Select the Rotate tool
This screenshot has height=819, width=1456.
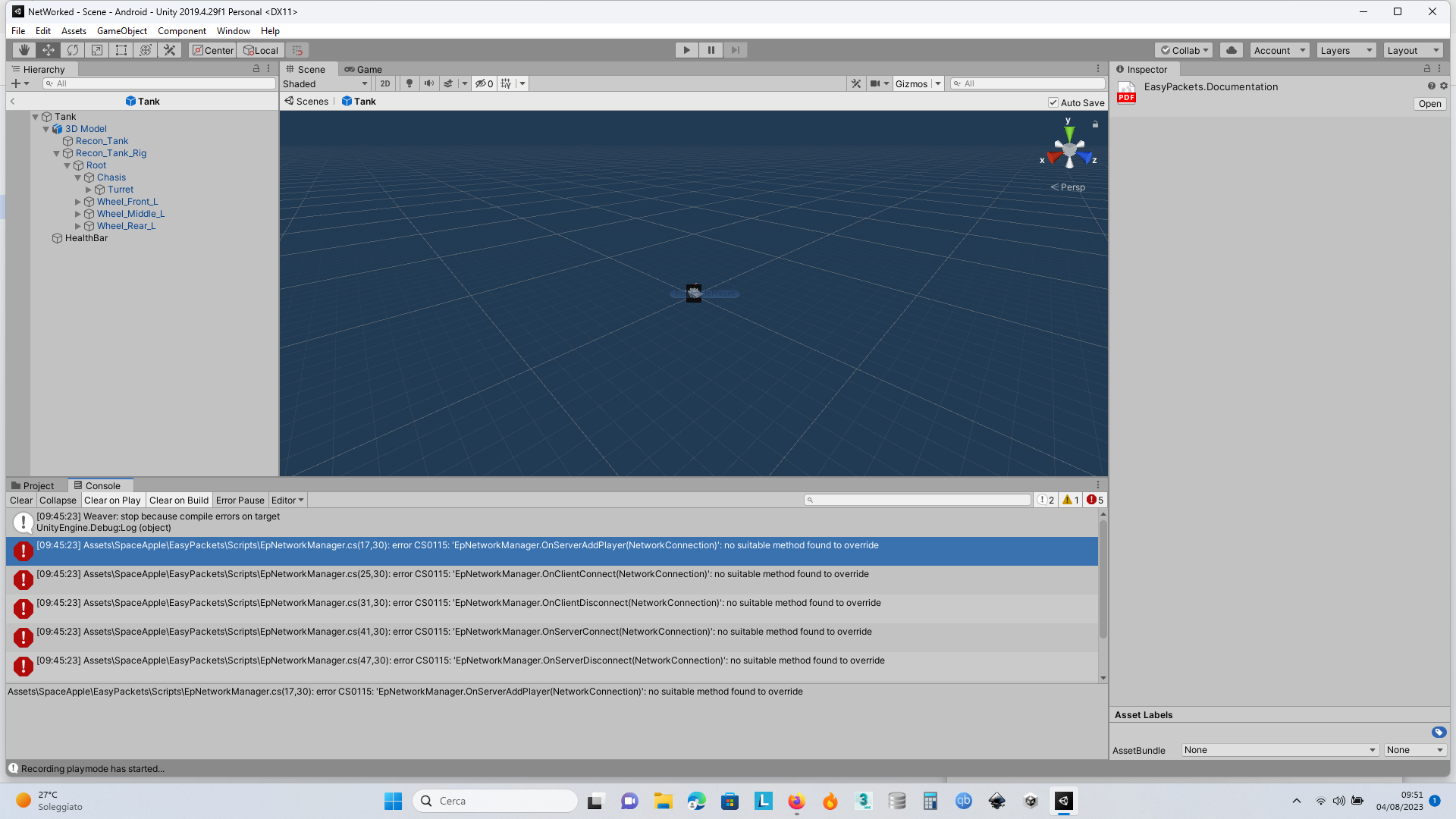tap(72, 50)
